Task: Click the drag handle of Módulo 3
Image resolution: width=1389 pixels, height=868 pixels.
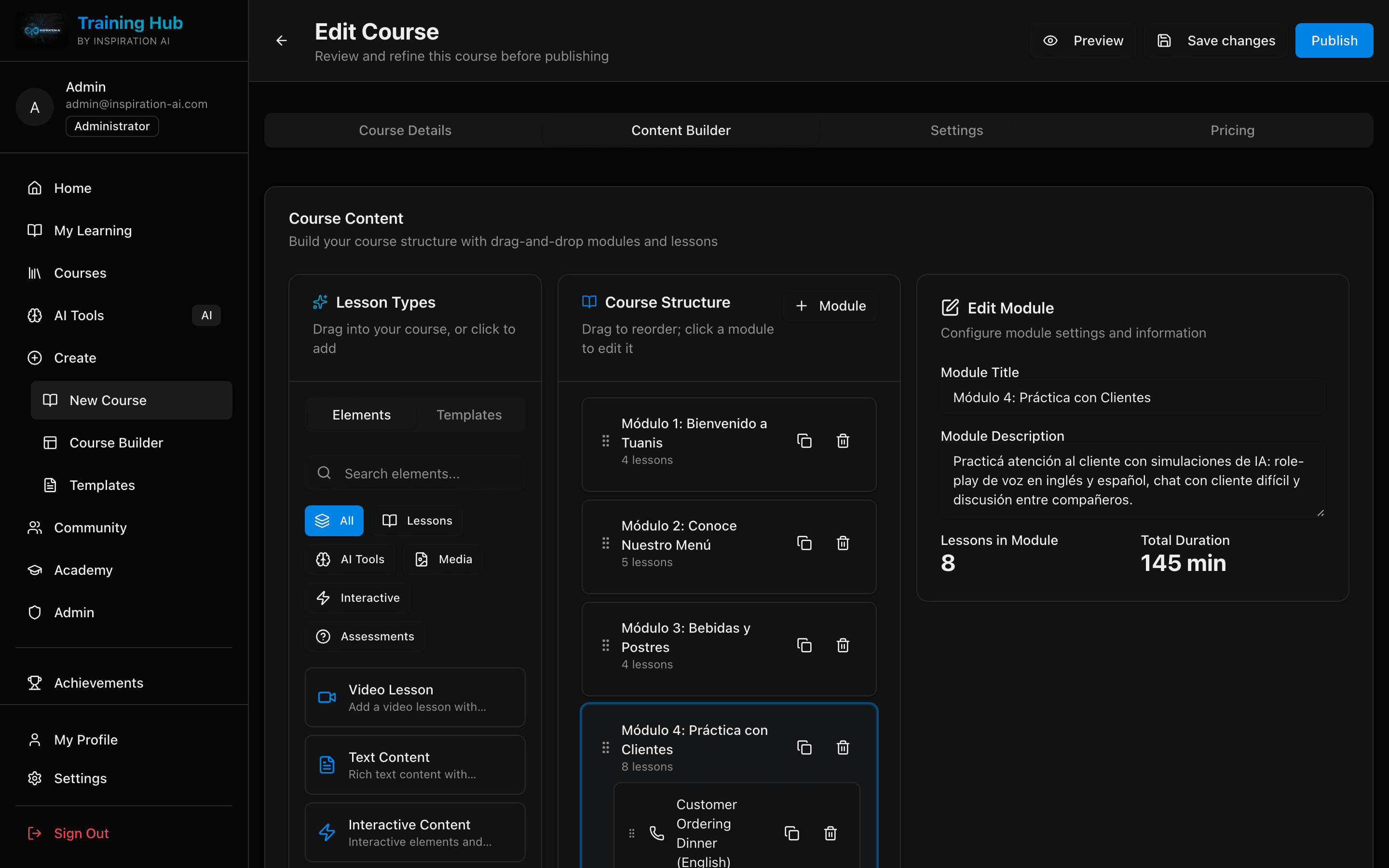Action: point(606,645)
